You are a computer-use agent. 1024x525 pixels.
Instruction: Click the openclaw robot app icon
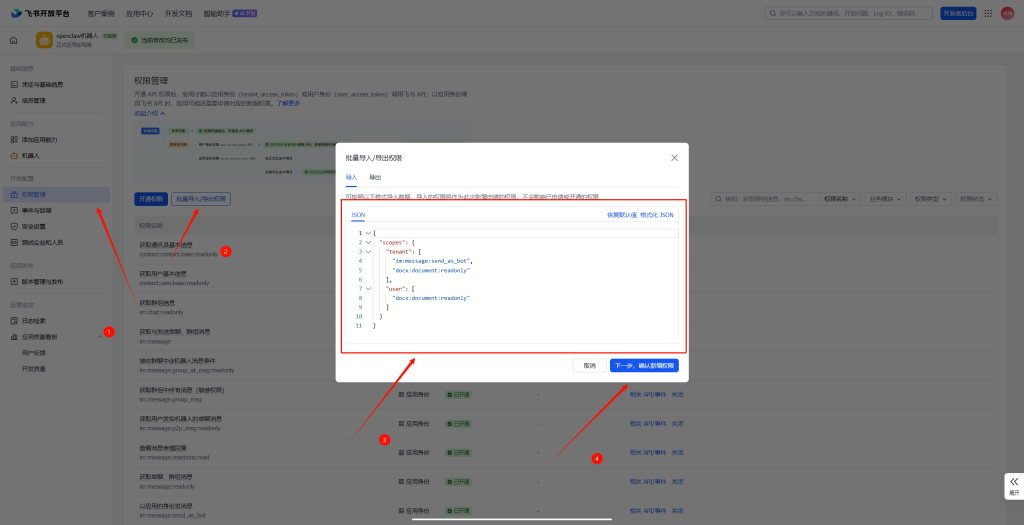coord(45,40)
